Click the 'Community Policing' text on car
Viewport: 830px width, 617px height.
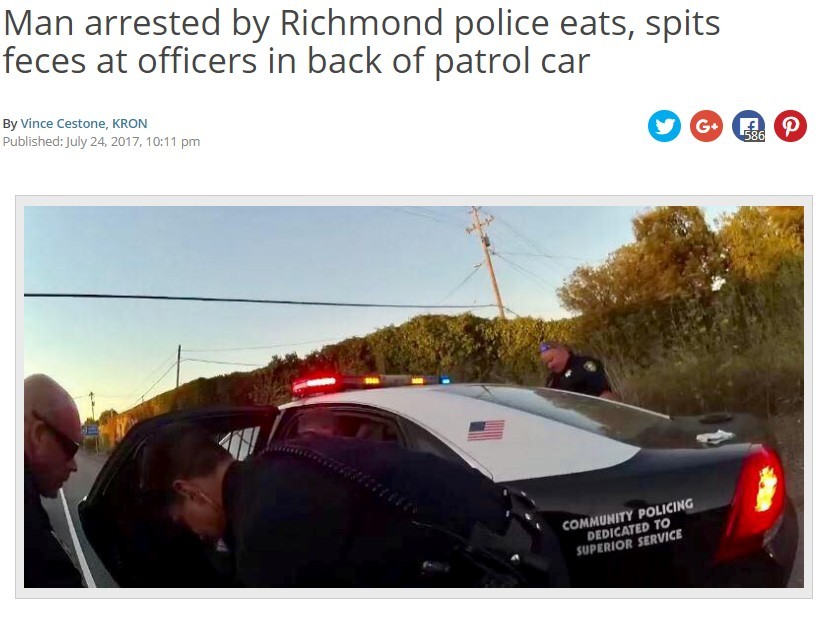628,518
